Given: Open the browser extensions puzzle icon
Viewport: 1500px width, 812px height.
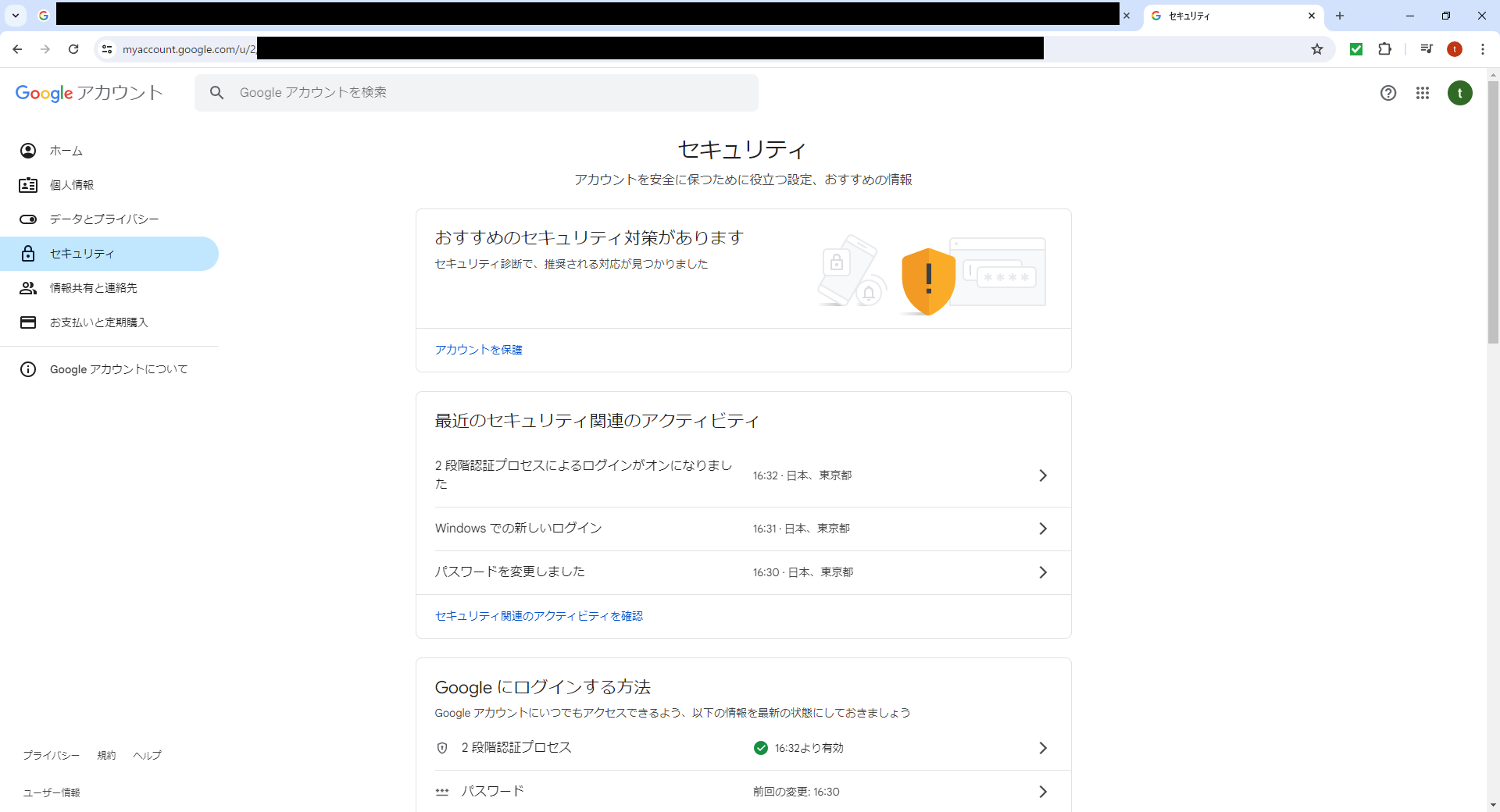Looking at the screenshot, I should [1385, 48].
